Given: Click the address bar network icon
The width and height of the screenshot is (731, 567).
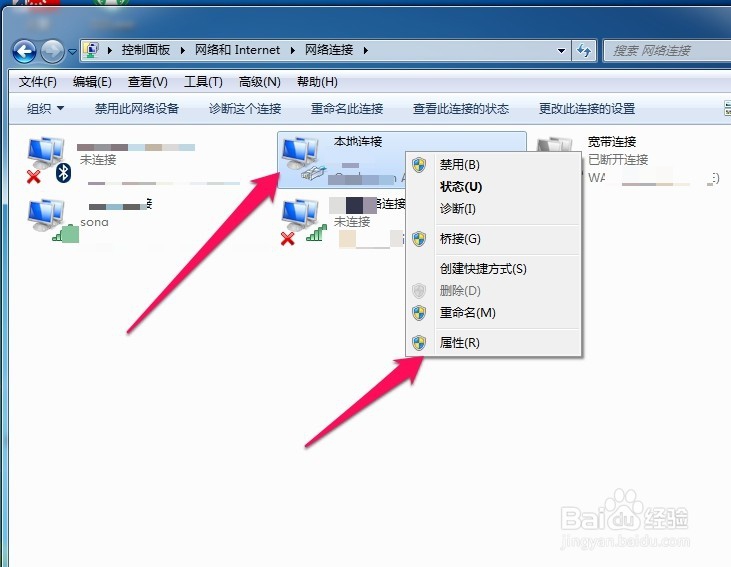Looking at the screenshot, I should point(91,50).
